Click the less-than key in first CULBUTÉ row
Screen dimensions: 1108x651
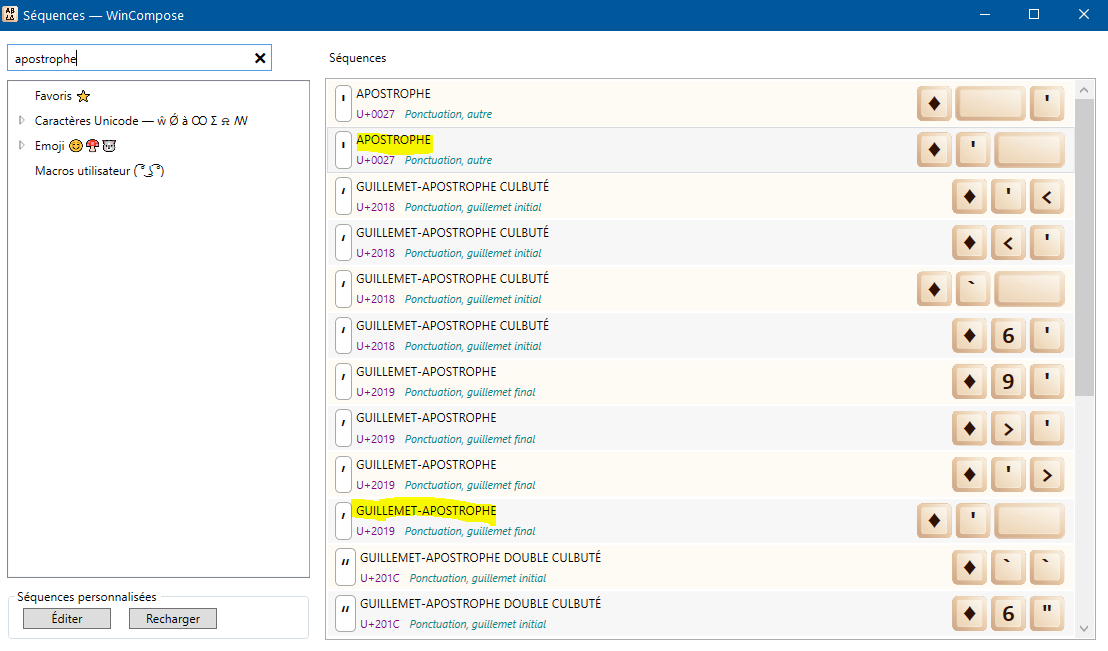[x=1047, y=197]
